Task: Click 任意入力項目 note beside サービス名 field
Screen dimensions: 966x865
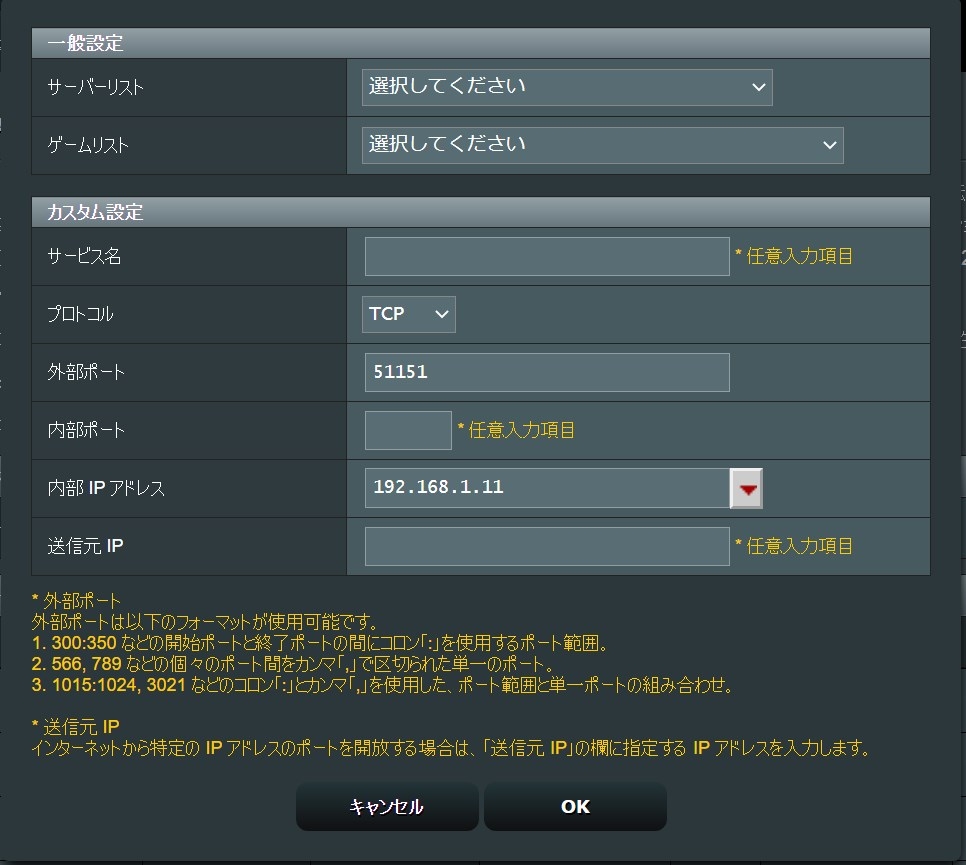Action: pyautogui.click(x=794, y=256)
